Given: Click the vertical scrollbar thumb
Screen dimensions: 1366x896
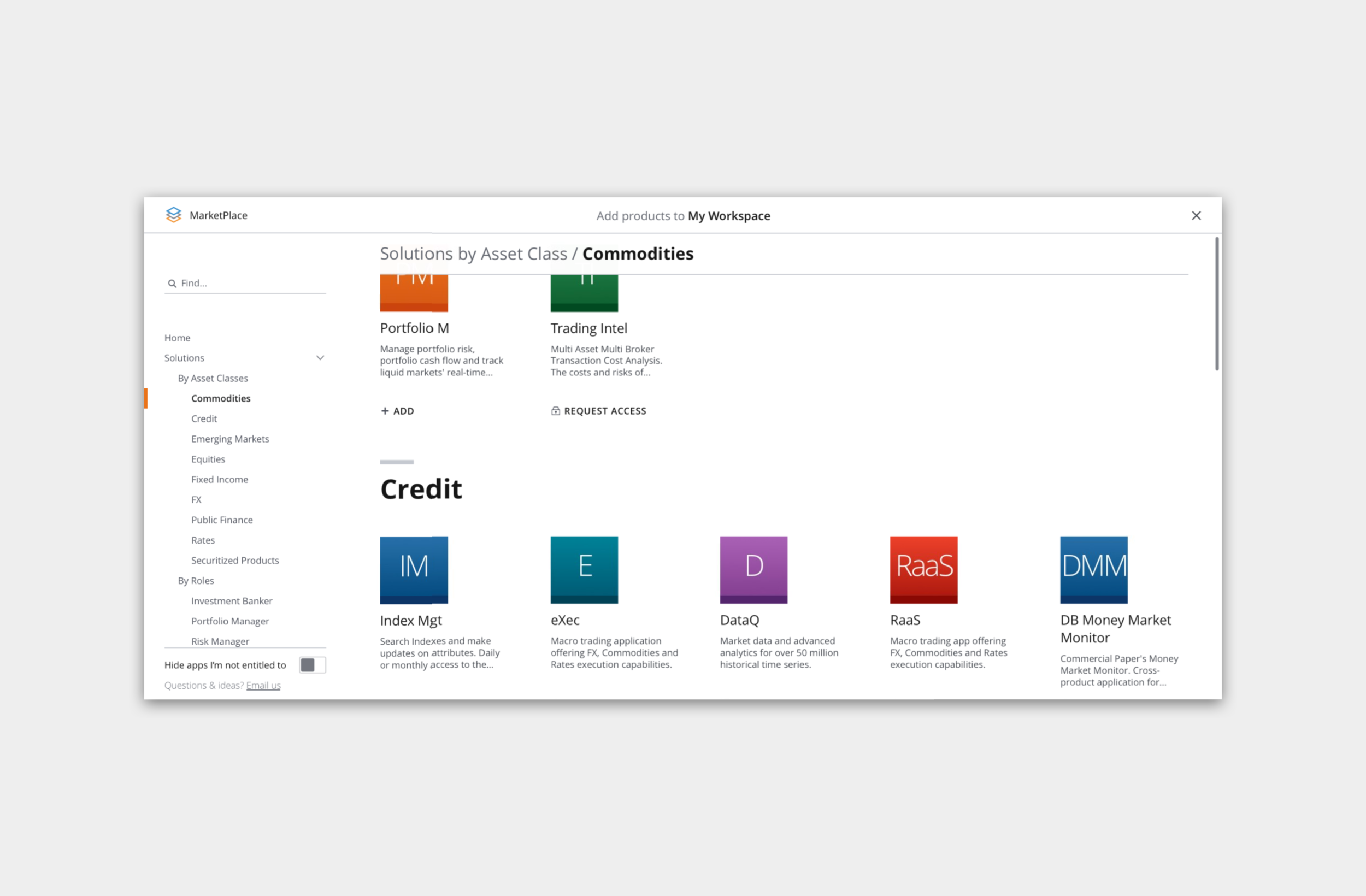Looking at the screenshot, I should click(1216, 304).
